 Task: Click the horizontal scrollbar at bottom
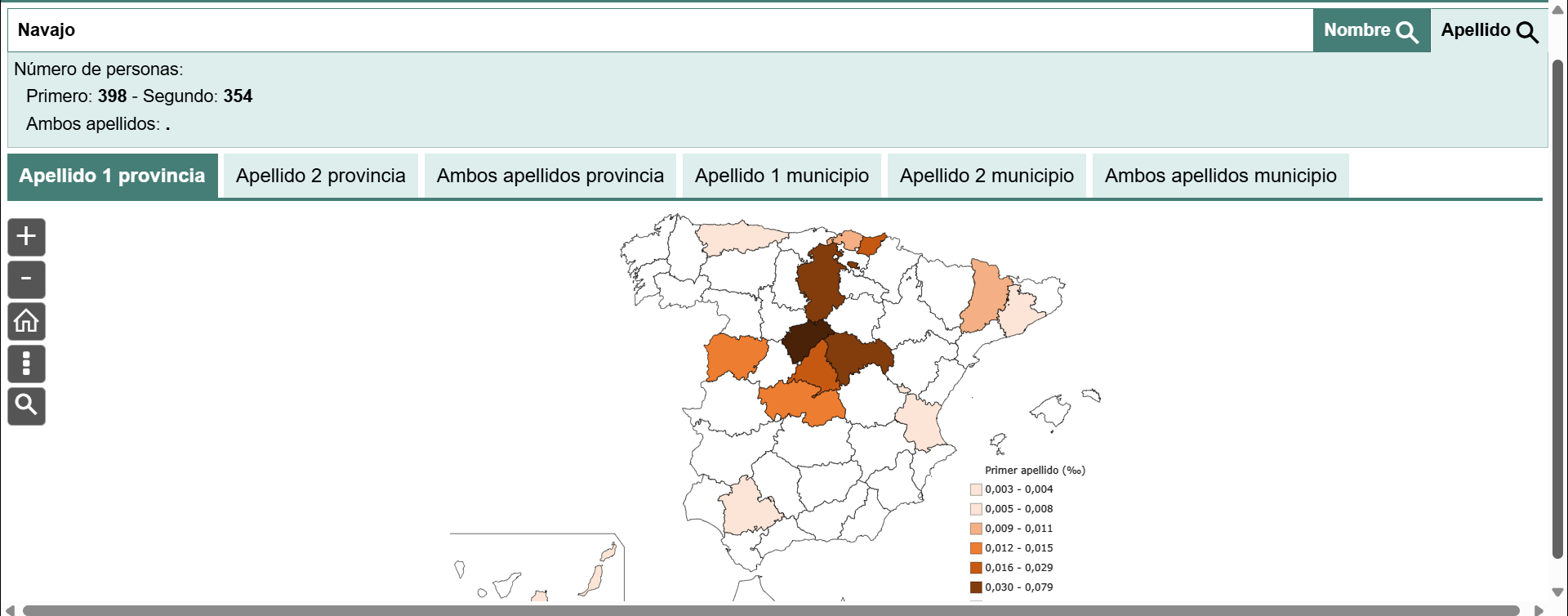771,610
